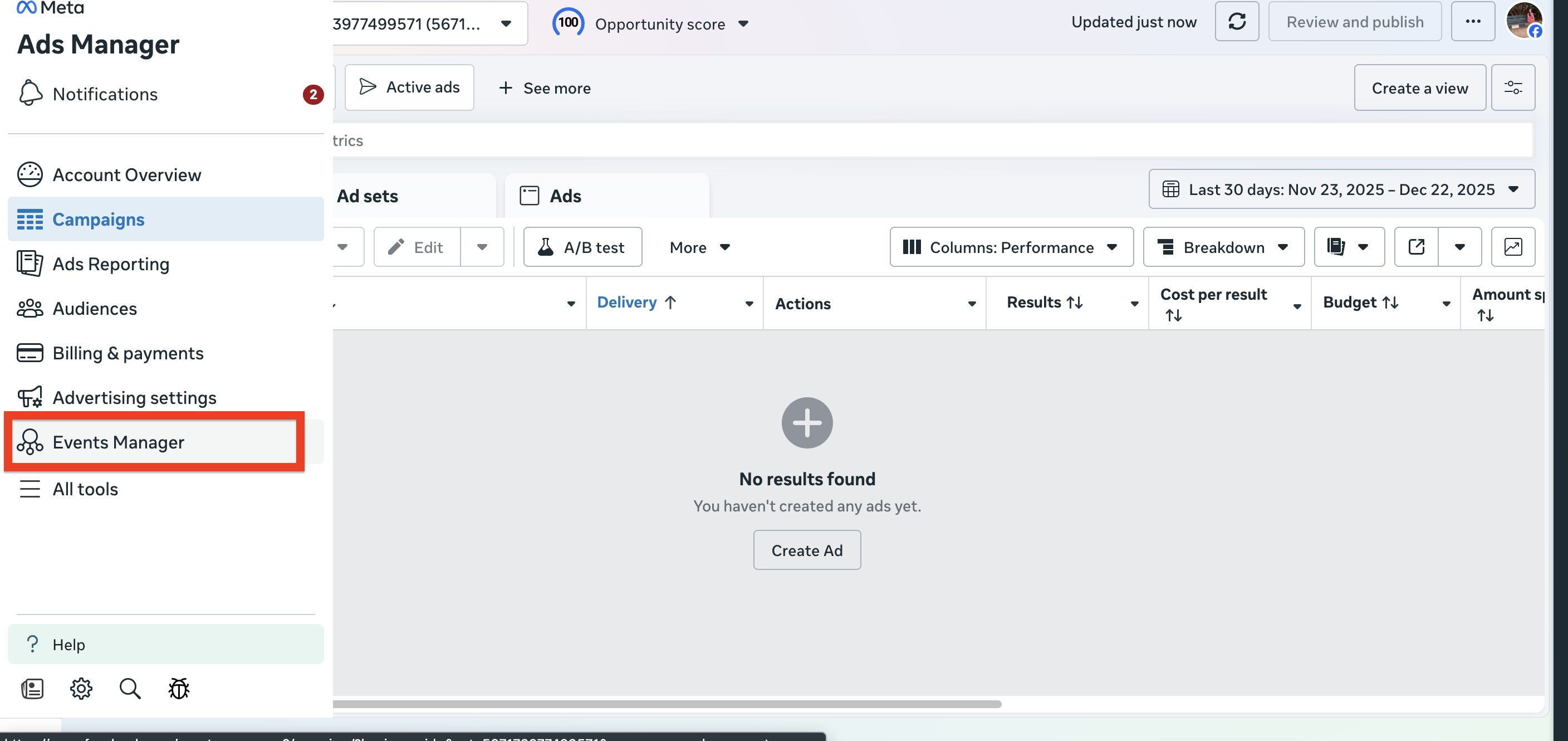Open the news feed icon in sidebar
The width and height of the screenshot is (1568, 741).
click(32, 689)
